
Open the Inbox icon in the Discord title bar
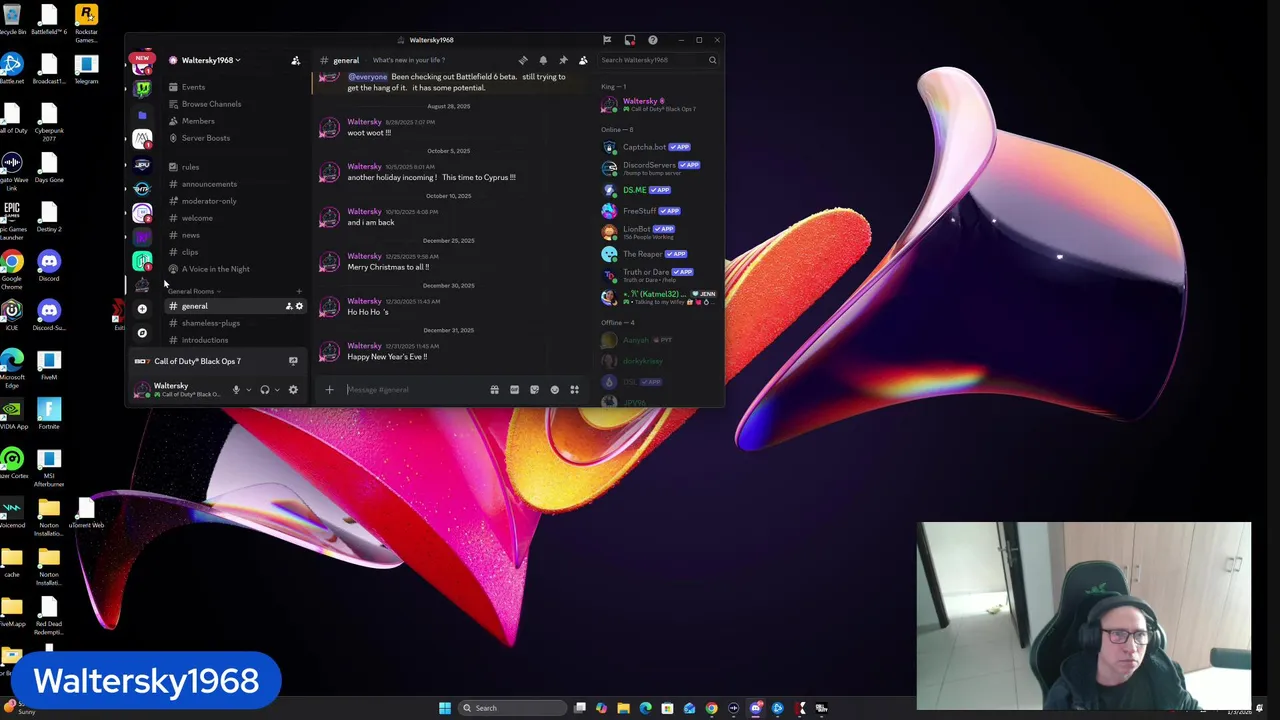pyautogui.click(x=630, y=40)
